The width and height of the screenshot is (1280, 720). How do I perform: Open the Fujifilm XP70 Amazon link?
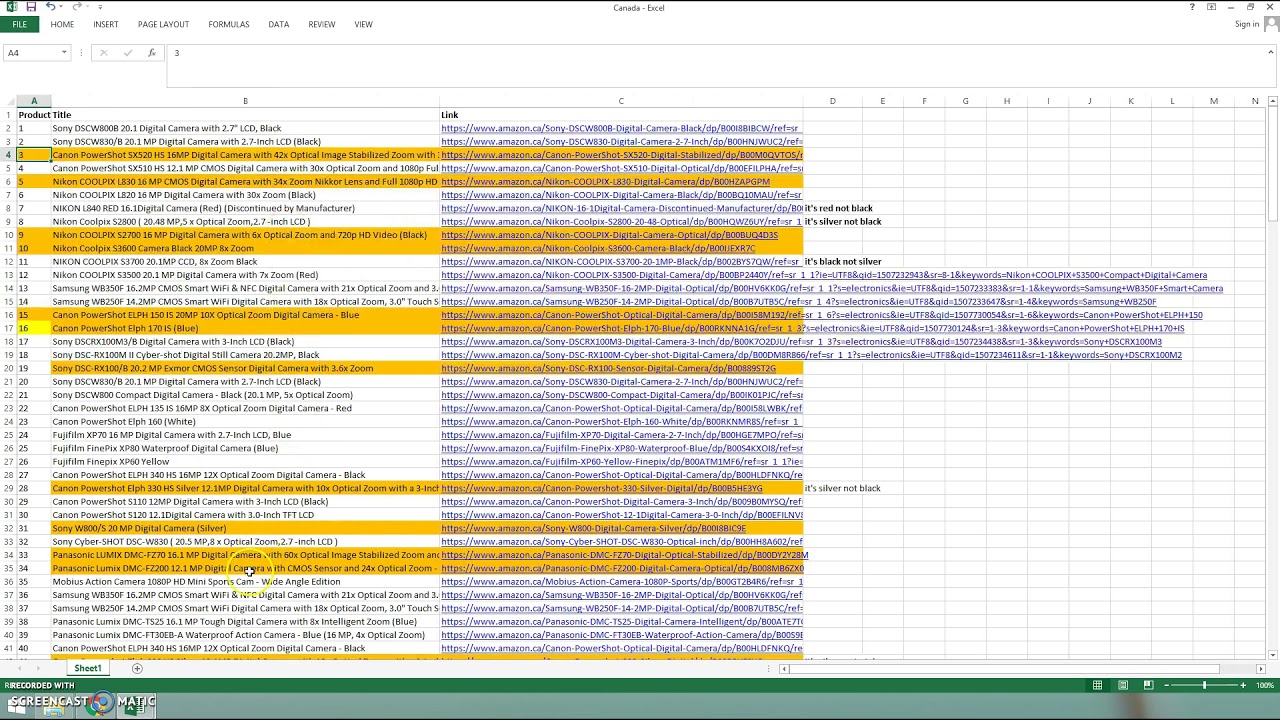pos(621,435)
